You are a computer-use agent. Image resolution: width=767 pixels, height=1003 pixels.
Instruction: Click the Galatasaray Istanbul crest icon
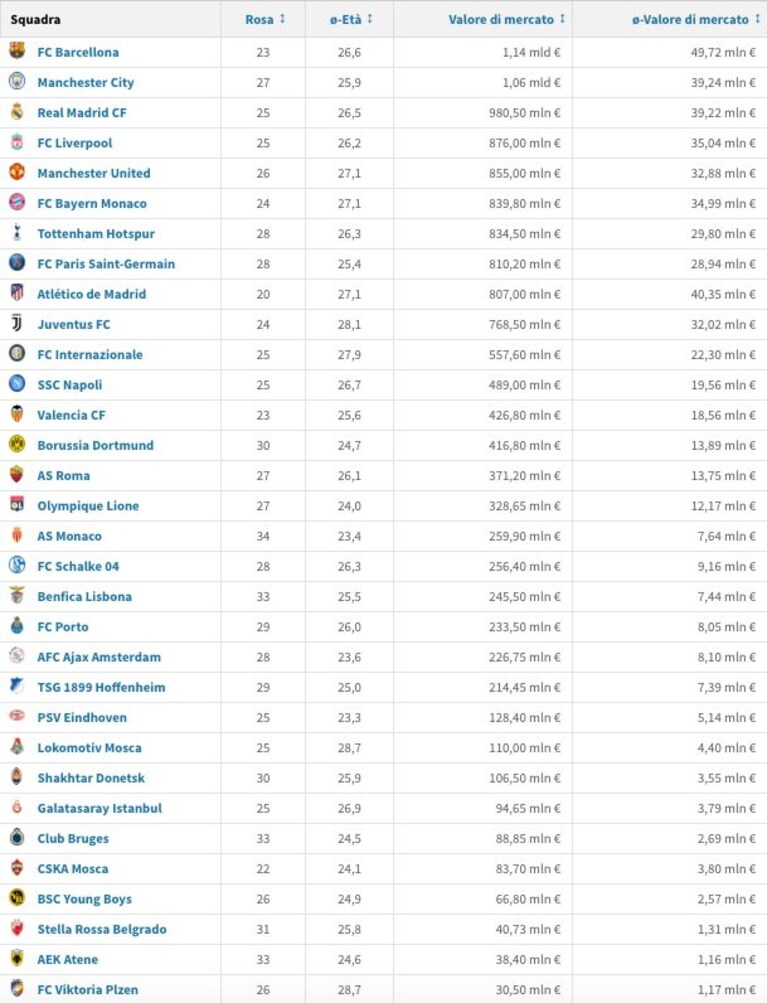click(17, 807)
